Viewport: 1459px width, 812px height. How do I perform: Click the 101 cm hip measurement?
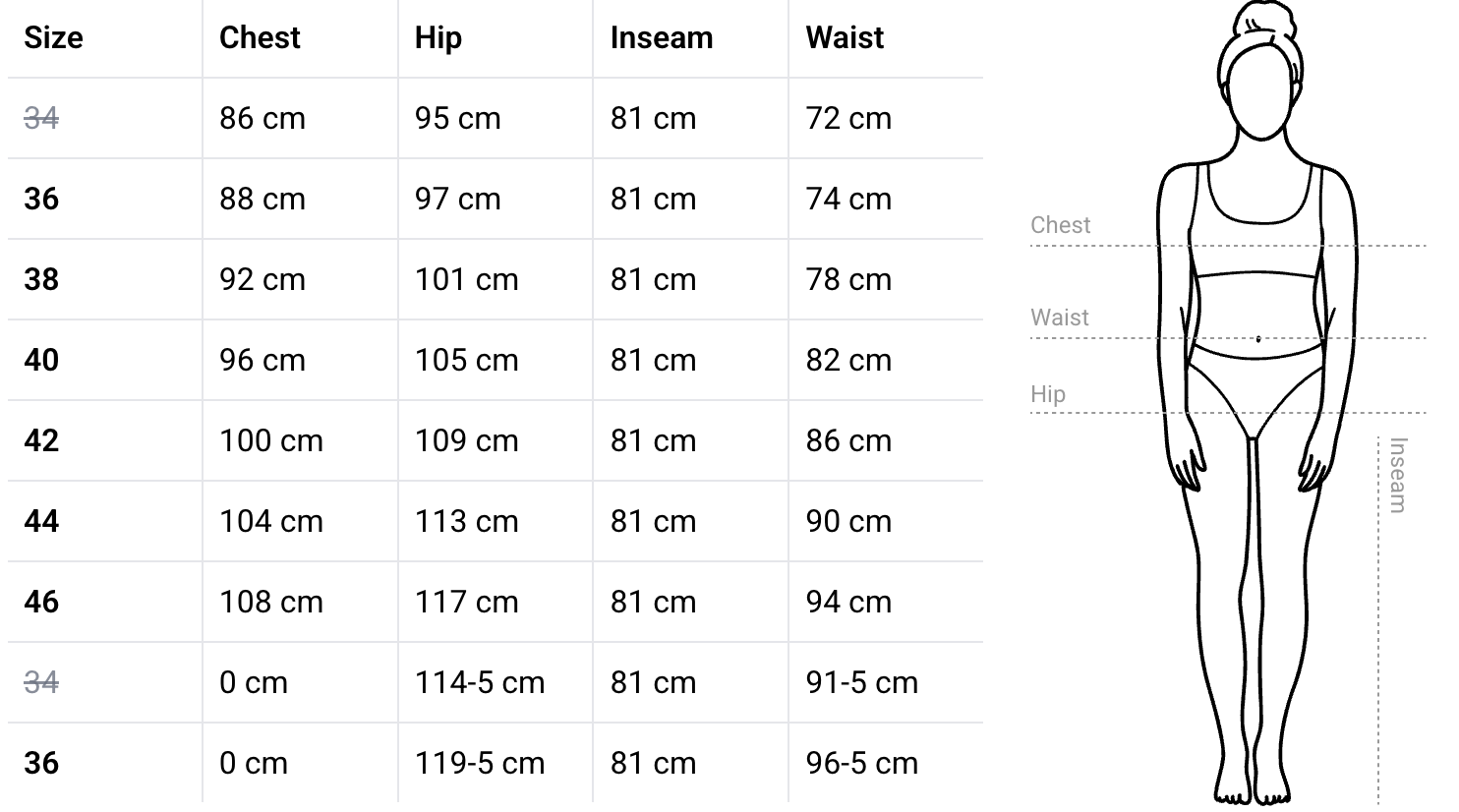[466, 279]
